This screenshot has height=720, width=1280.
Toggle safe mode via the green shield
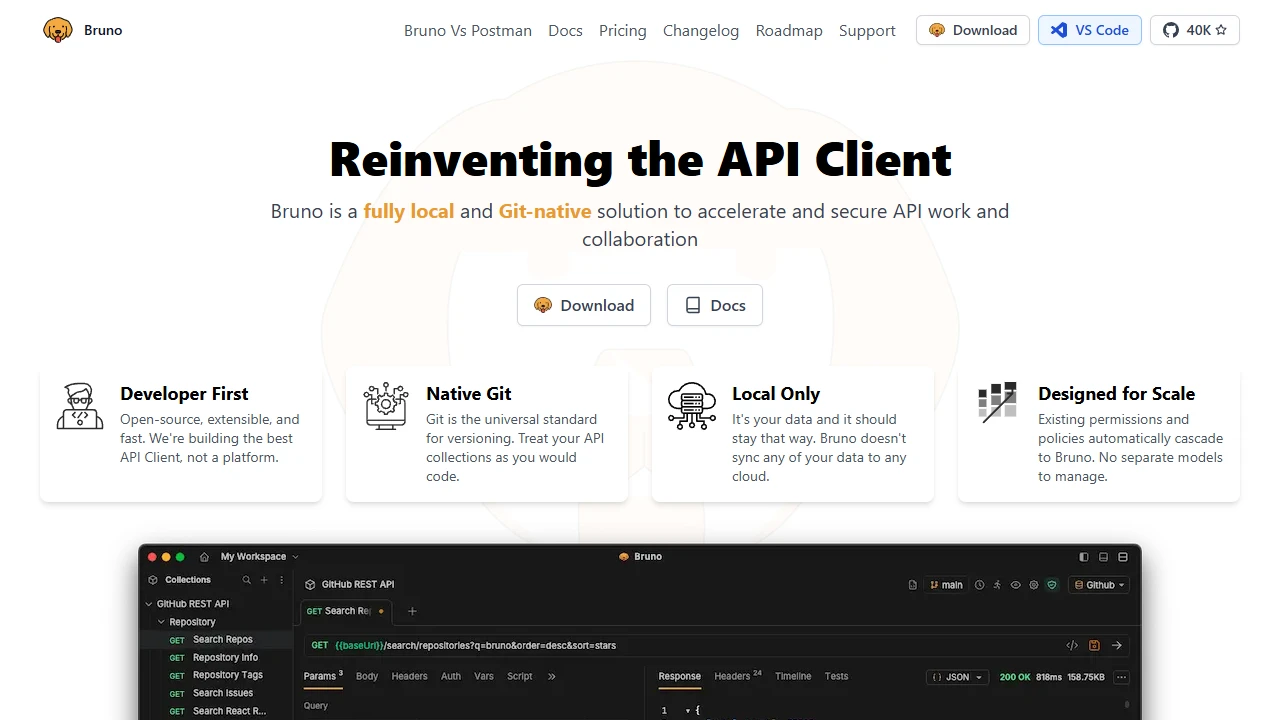point(1050,584)
